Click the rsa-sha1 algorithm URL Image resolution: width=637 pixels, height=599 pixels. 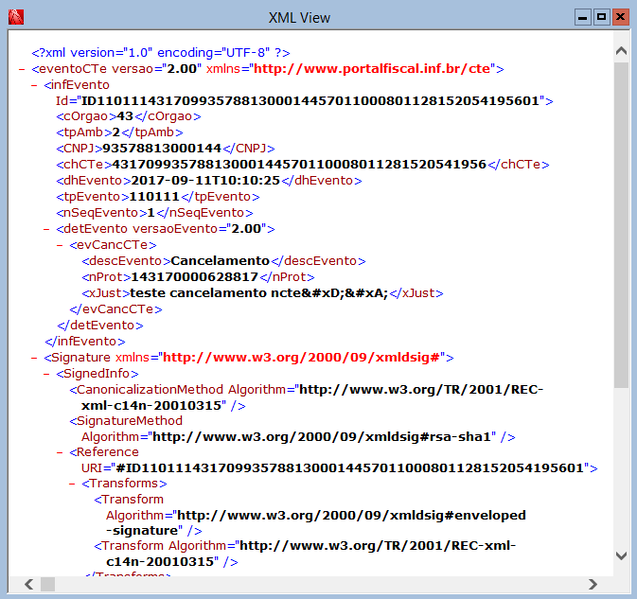[x=321, y=437]
